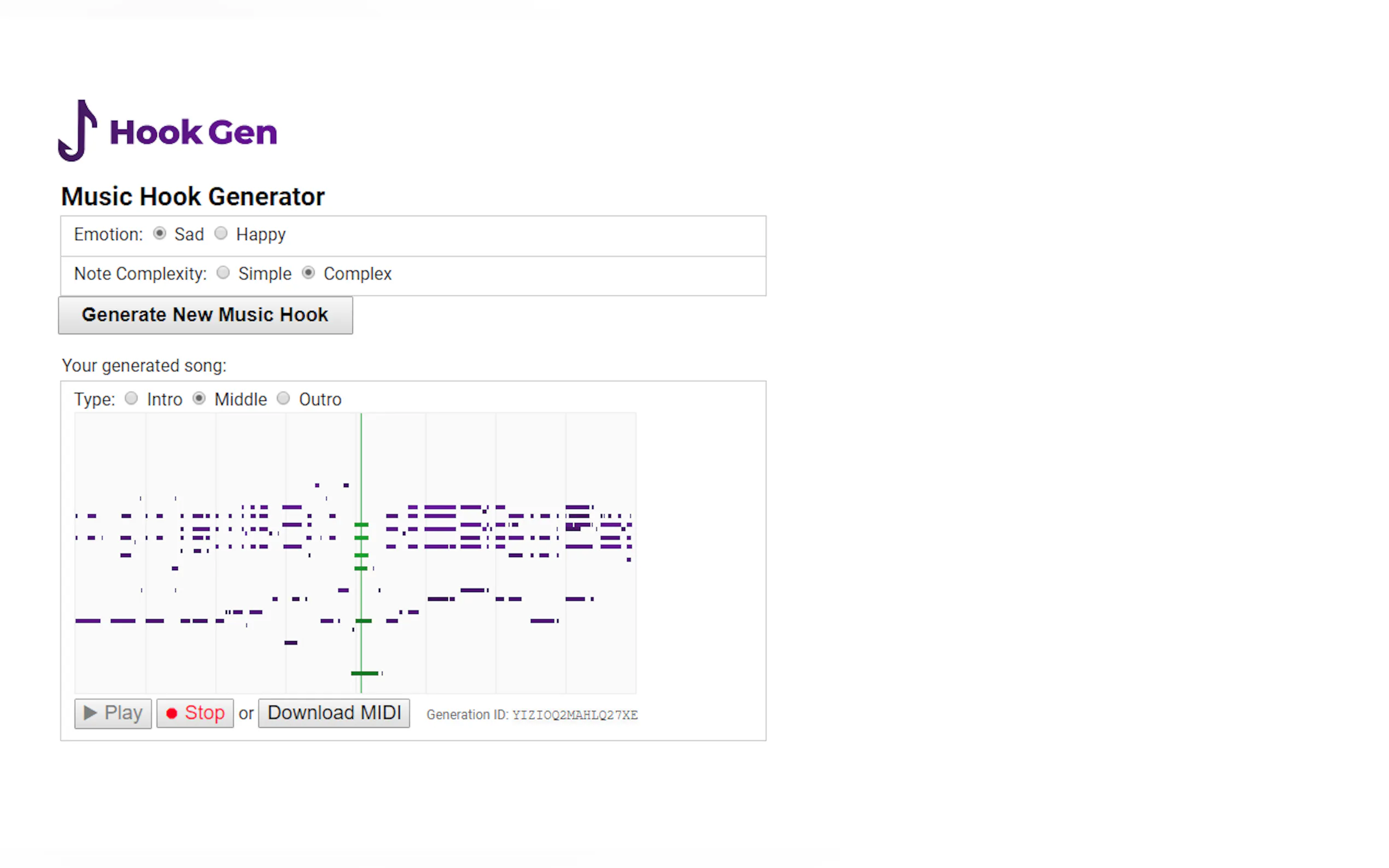Choose the Happy emotion radio button
1389x868 pixels.
coord(221,233)
